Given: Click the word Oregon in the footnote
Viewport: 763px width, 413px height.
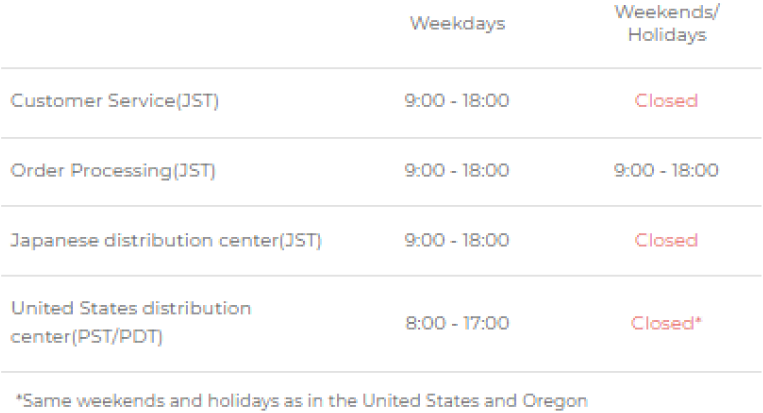Looking at the screenshot, I should (x=555, y=401).
